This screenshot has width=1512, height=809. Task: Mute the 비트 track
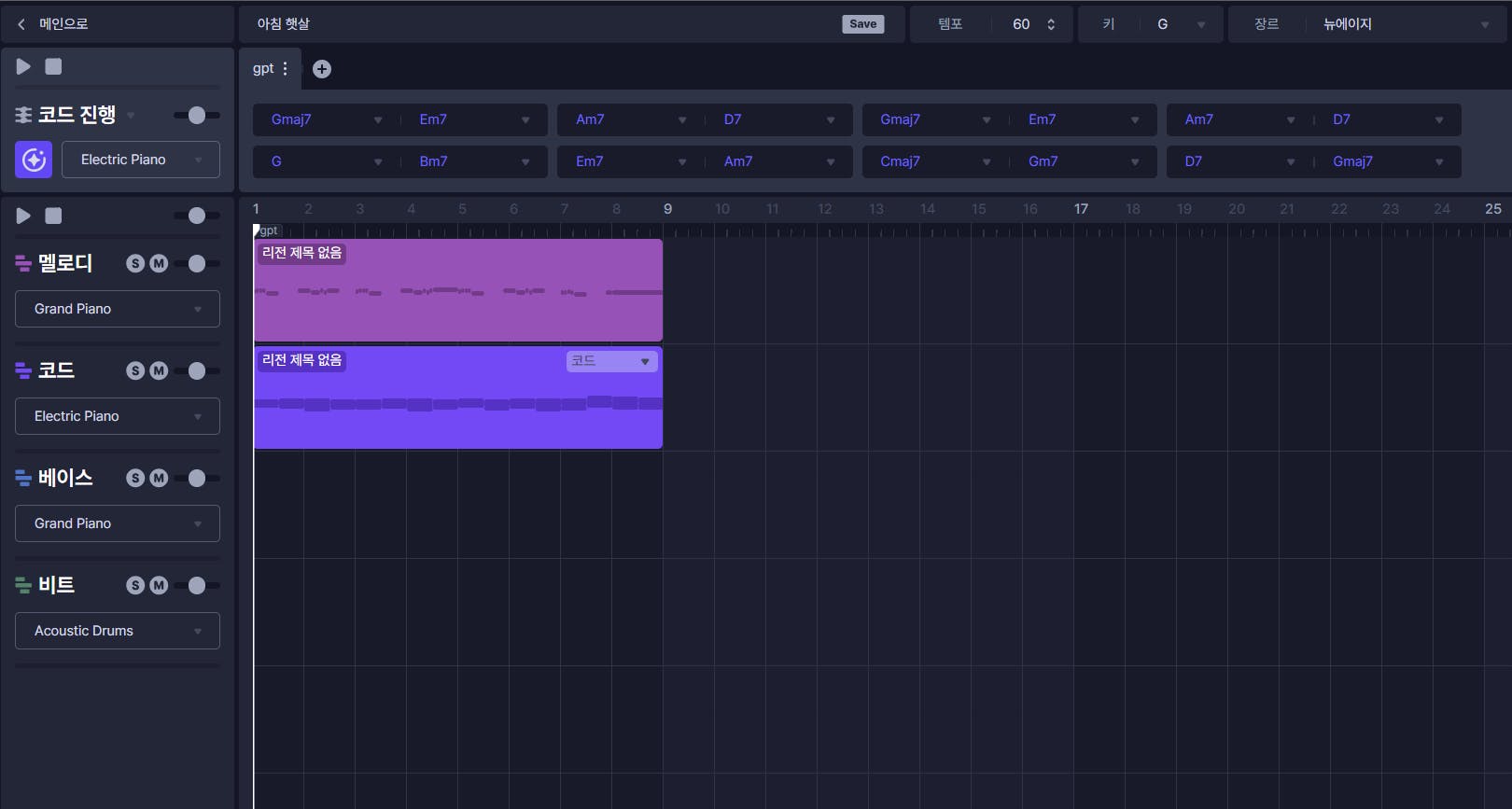[x=159, y=585]
